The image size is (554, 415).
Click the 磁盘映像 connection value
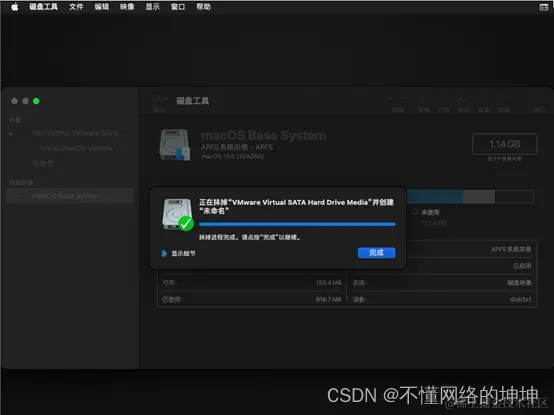tap(519, 283)
